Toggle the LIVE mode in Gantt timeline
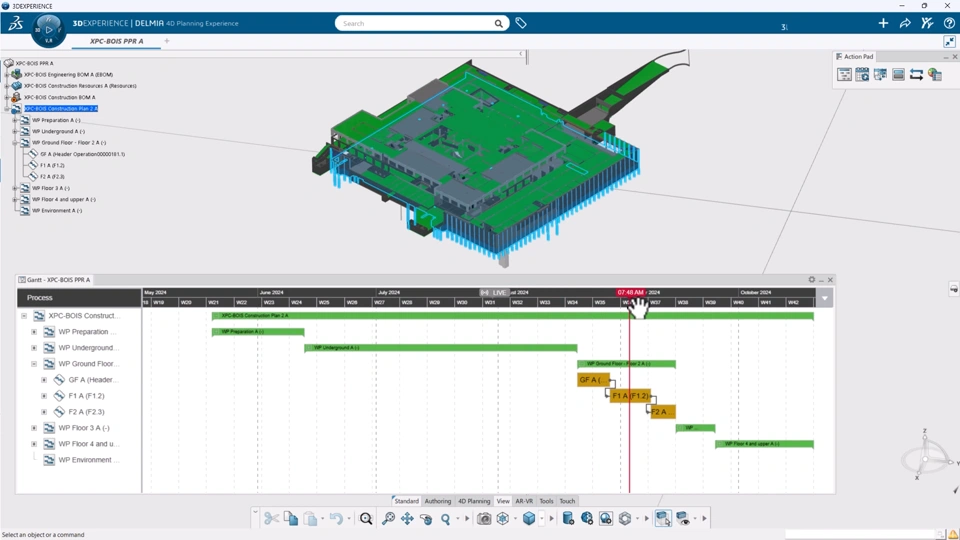 [x=494, y=293]
